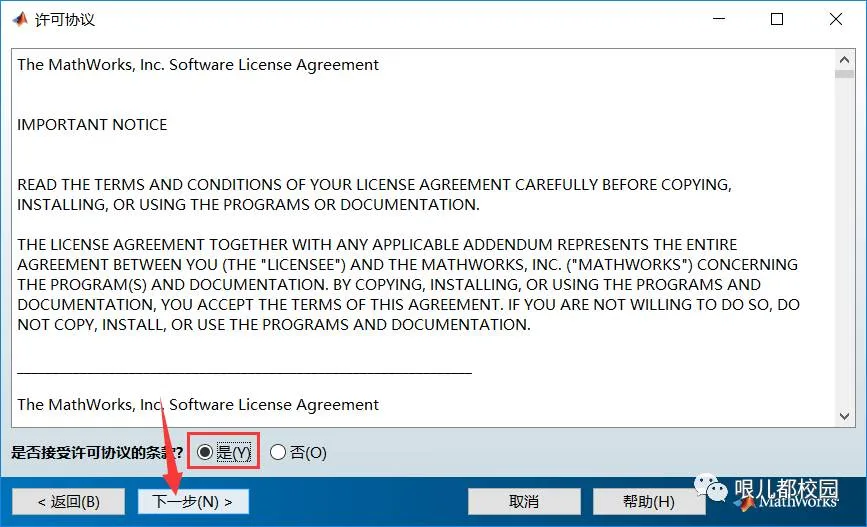Viewport: 867px width, 527px height.
Task: Select the 是(Y) radio button
Action: 205,452
